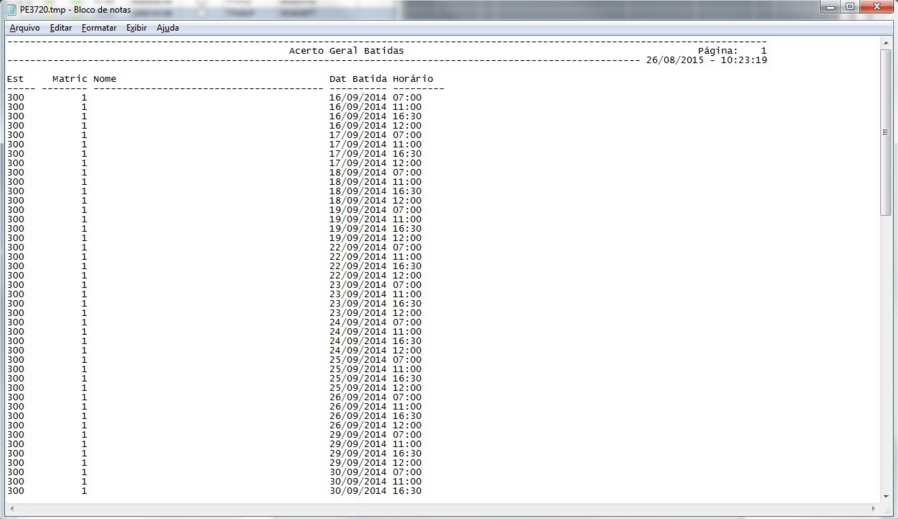Click the window title 'PE3720.tmp - Bloco de notas'

click(75, 10)
